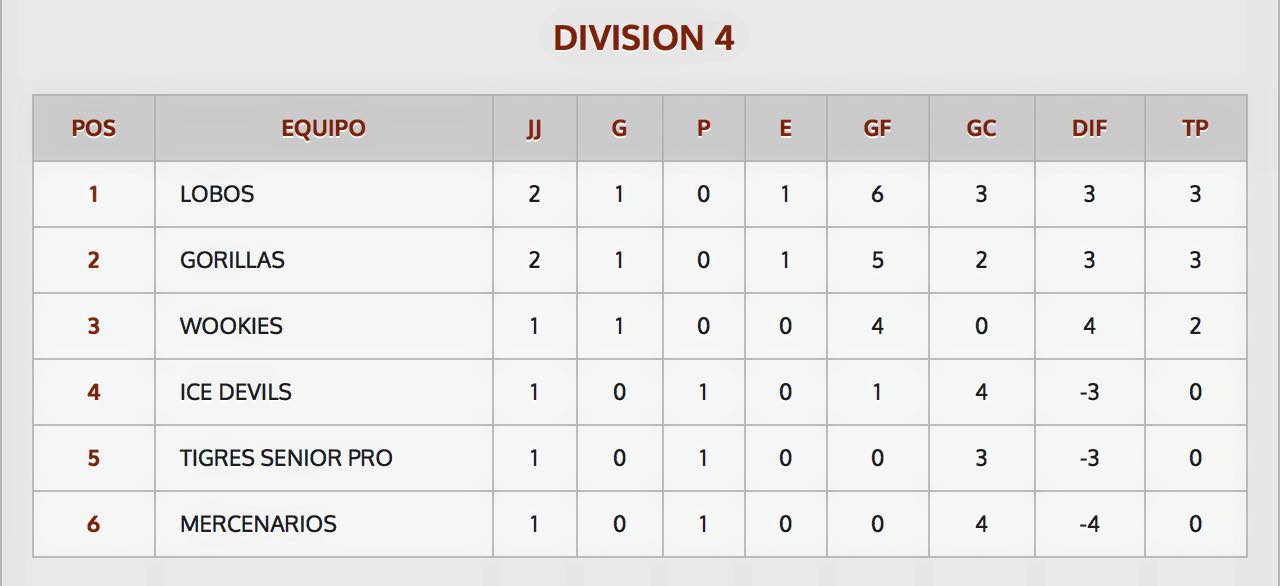Screen dimensions: 1280x586
Task: Select the P column header
Action: coord(704,128)
